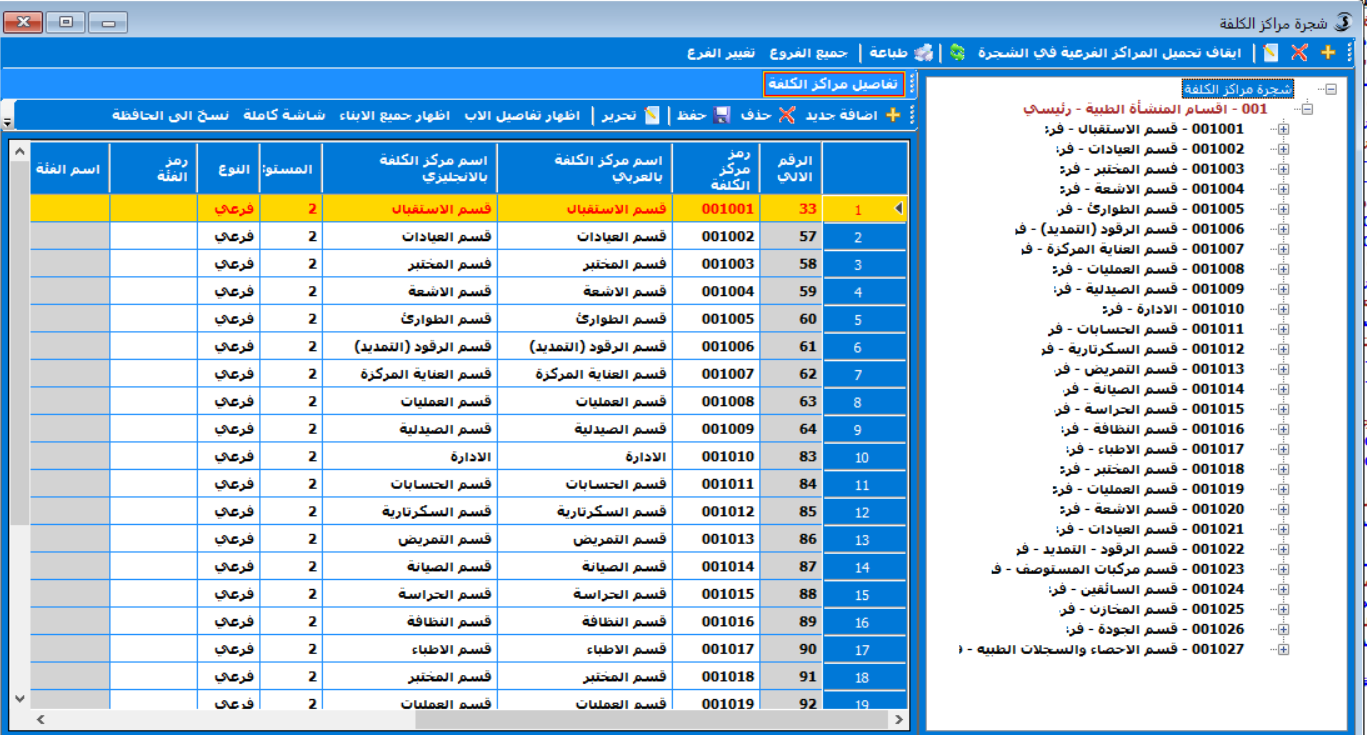Click cell with code 001011 in the grid
The width and height of the screenshot is (1367, 735).
point(716,484)
